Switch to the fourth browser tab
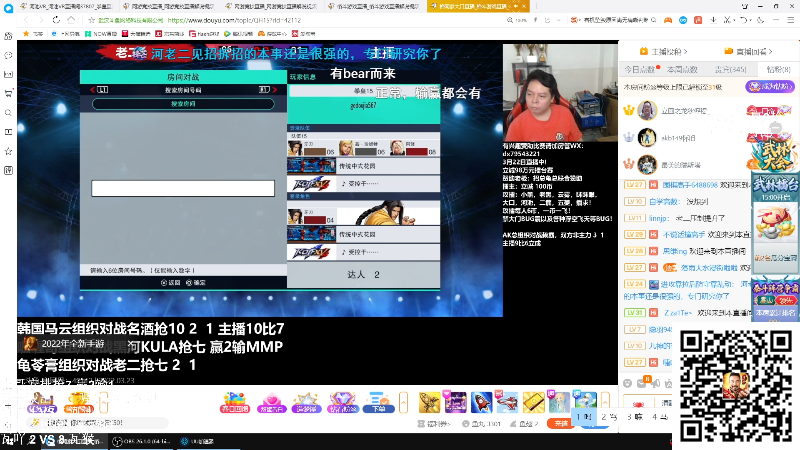 point(374,6)
